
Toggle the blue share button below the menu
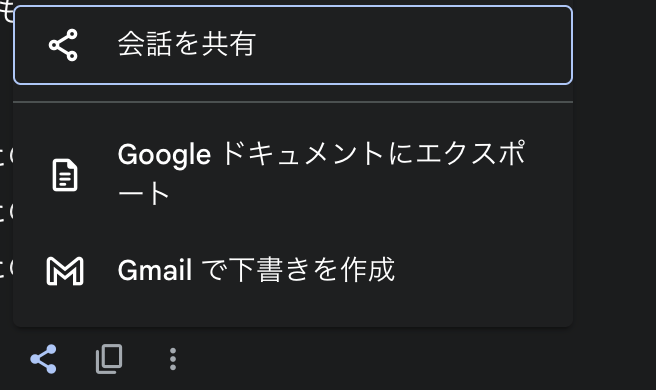[x=43, y=359]
